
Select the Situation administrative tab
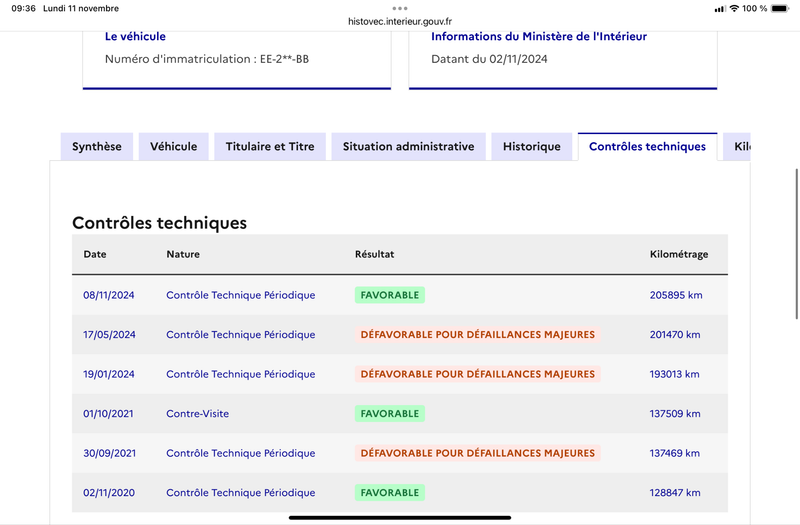(x=408, y=146)
